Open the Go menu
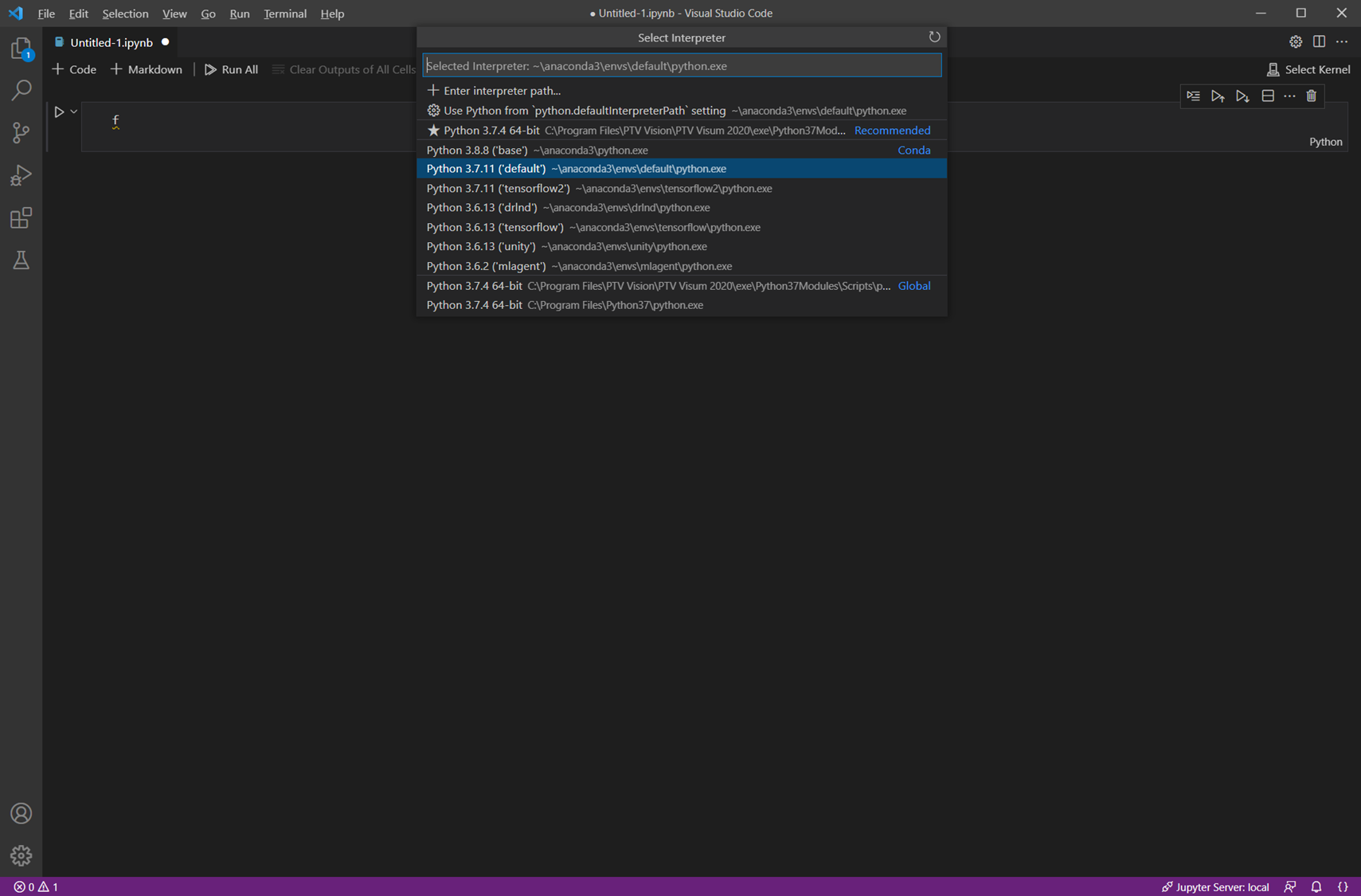 [x=208, y=14]
